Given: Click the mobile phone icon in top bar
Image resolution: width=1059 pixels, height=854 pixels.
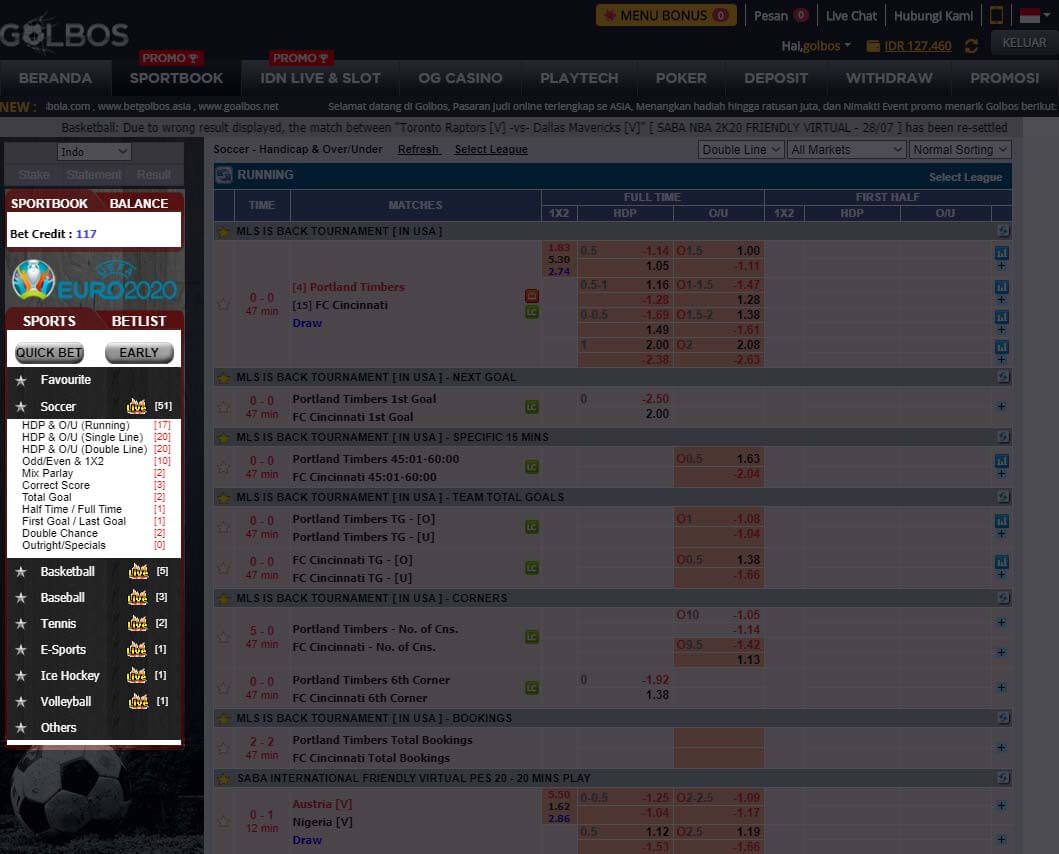Looking at the screenshot, I should (x=996, y=15).
